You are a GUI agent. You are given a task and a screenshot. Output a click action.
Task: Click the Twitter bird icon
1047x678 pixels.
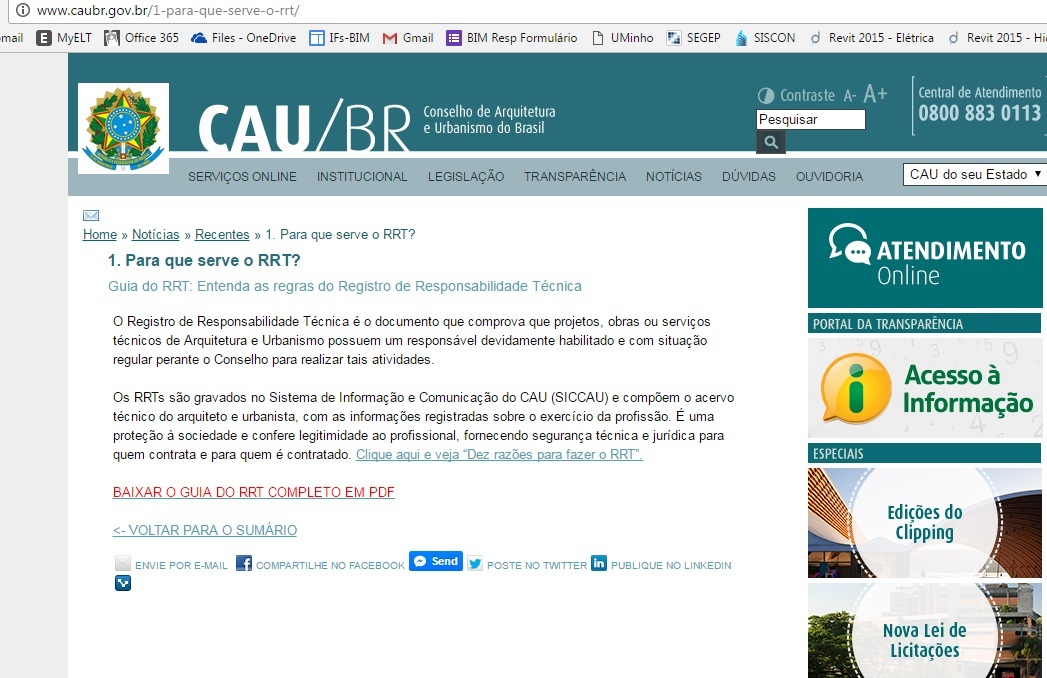[475, 564]
